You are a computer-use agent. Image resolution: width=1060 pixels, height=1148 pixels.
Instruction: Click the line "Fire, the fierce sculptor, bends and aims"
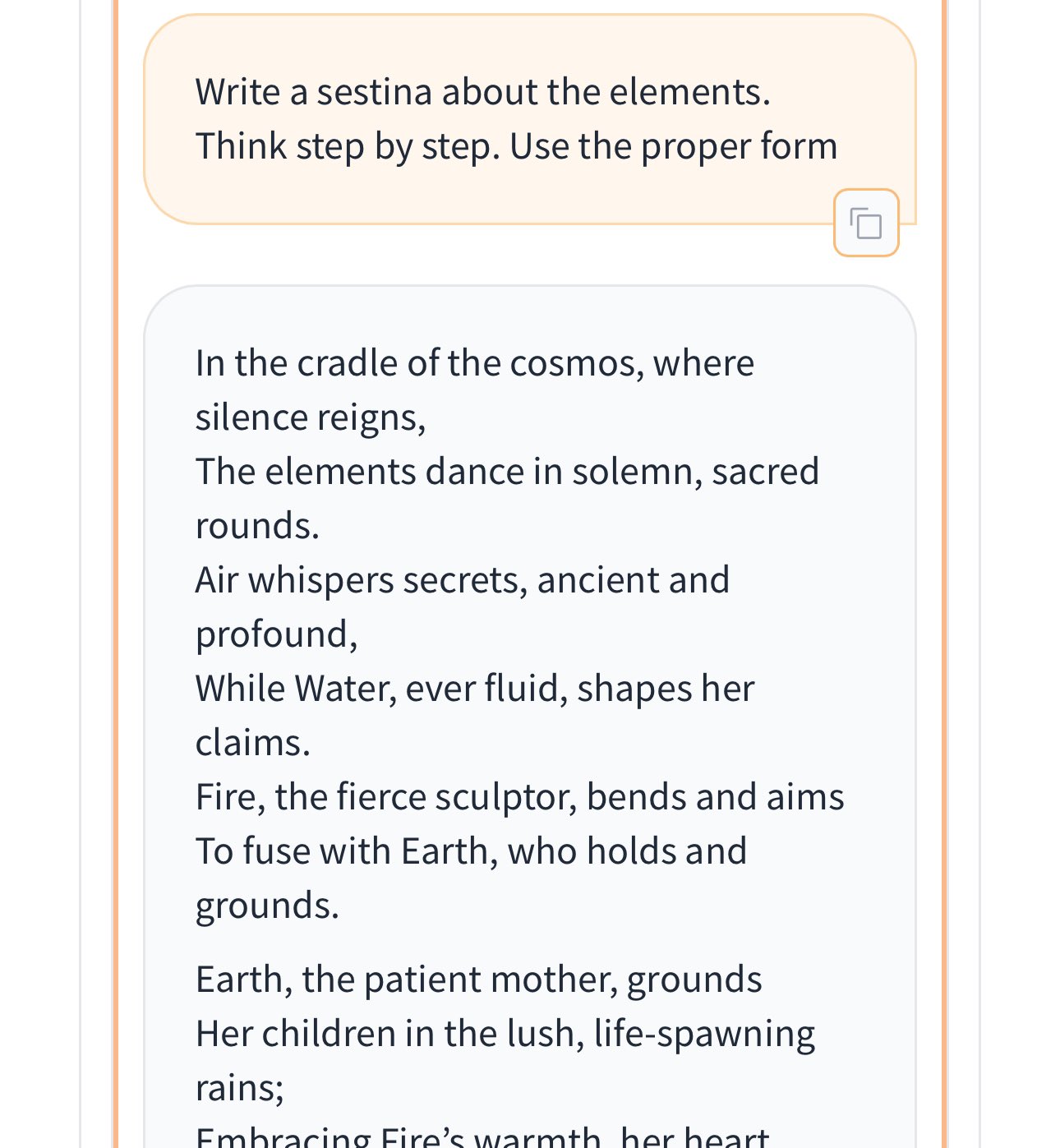519,796
